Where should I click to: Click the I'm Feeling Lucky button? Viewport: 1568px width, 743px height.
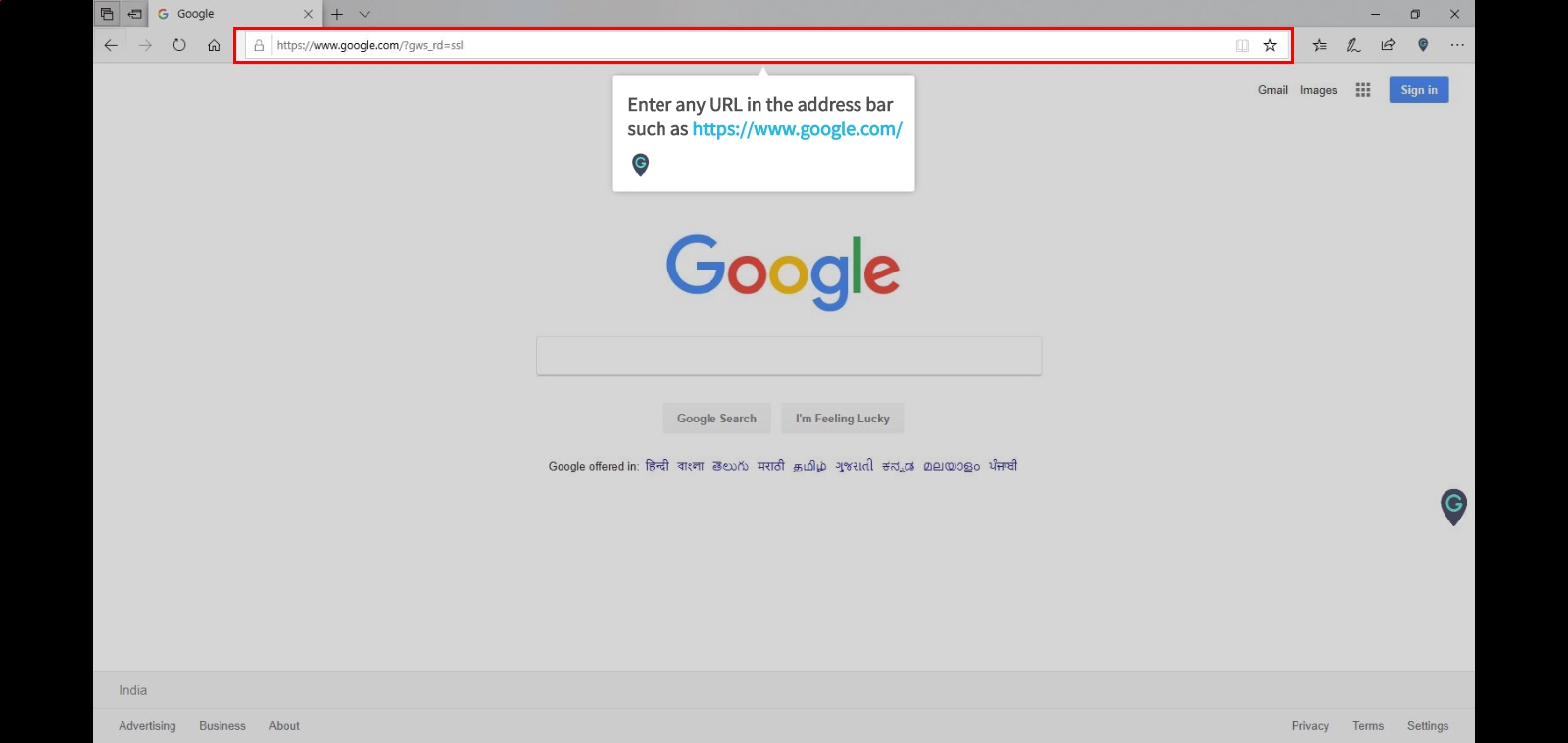tap(843, 419)
